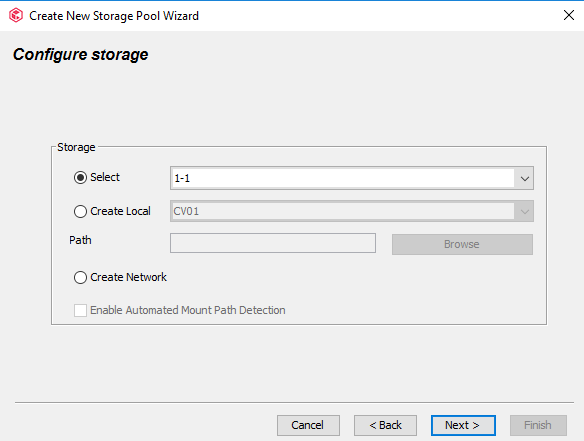
Task: Go to previous step with Back
Action: 385,425
